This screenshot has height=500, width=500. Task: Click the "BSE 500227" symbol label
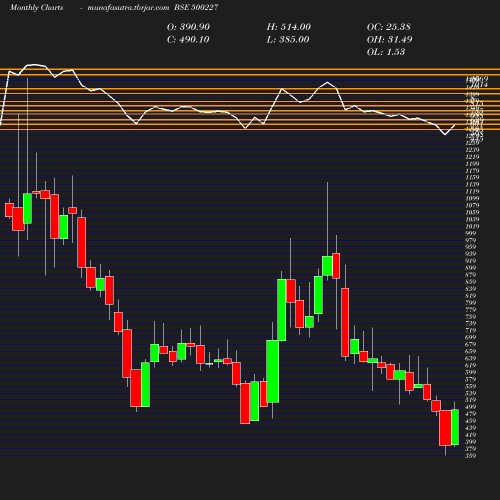point(196,7)
